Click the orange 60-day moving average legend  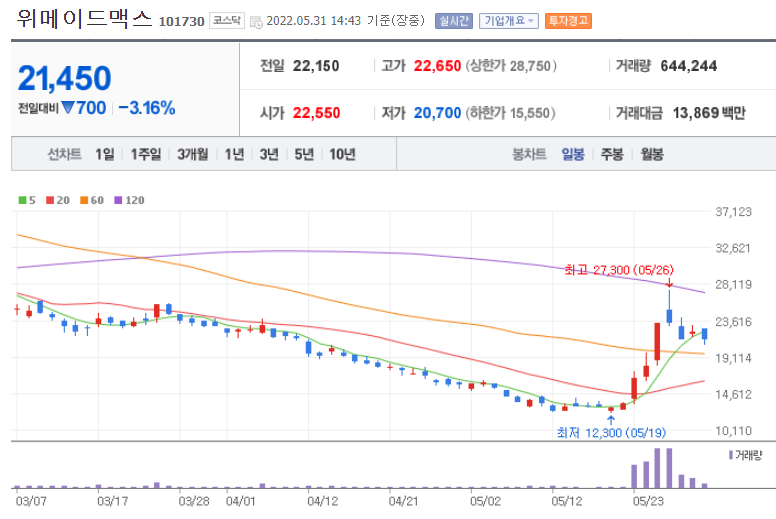click(92, 200)
